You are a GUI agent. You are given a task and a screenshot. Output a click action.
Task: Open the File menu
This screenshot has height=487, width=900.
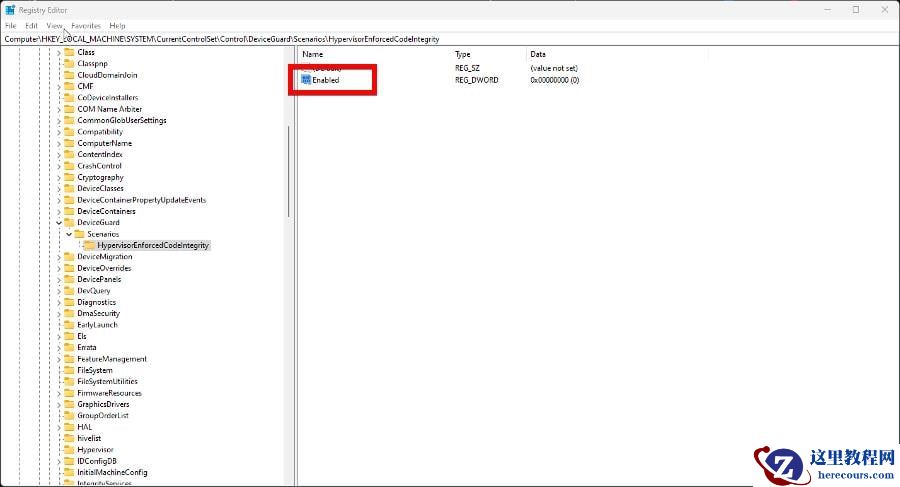tap(10, 26)
